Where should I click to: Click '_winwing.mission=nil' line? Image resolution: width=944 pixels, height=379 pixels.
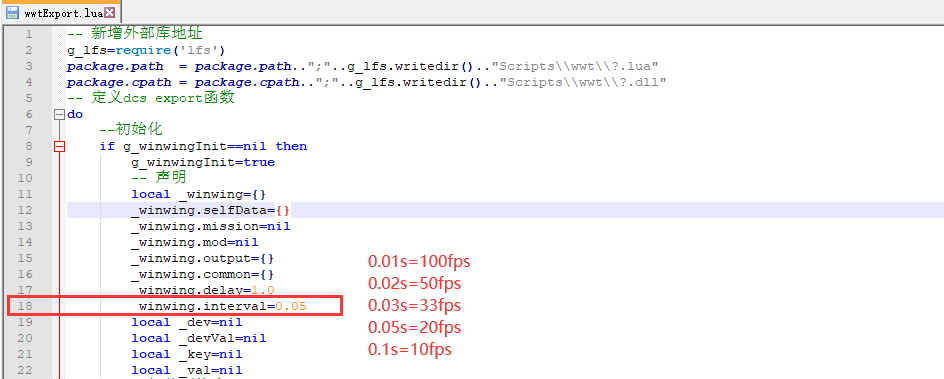coord(211,226)
